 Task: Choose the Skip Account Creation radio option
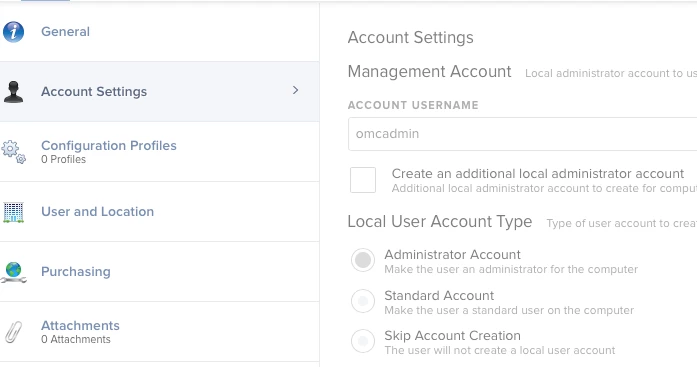pos(363,341)
